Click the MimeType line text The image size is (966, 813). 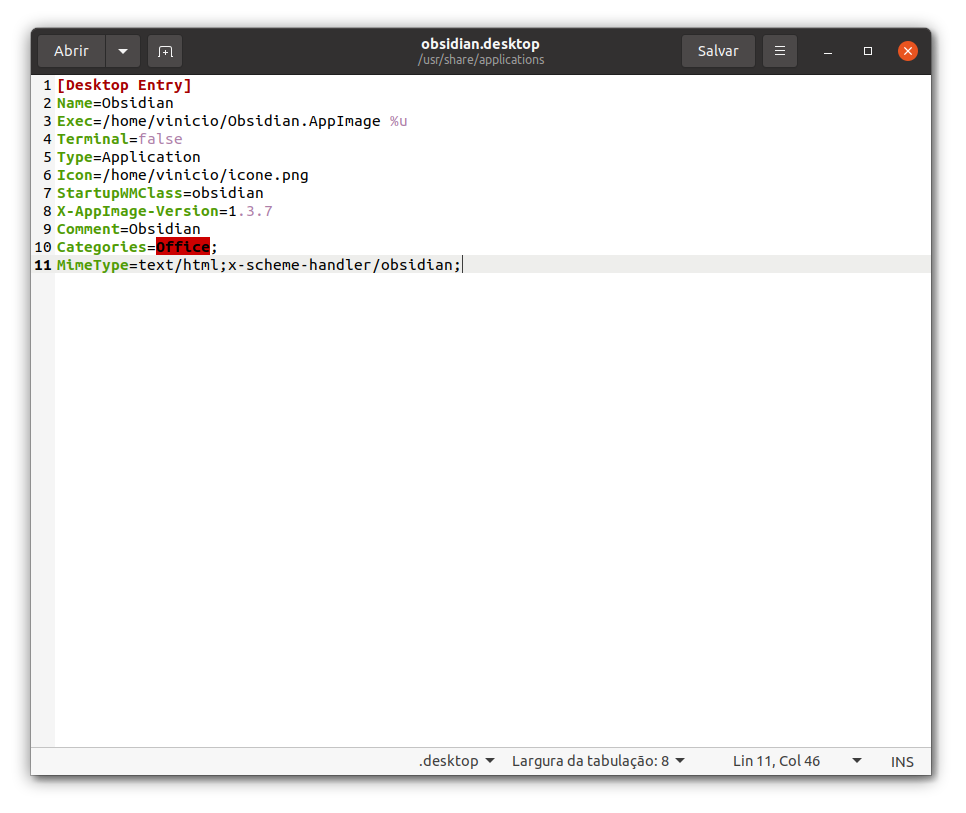(x=259, y=265)
